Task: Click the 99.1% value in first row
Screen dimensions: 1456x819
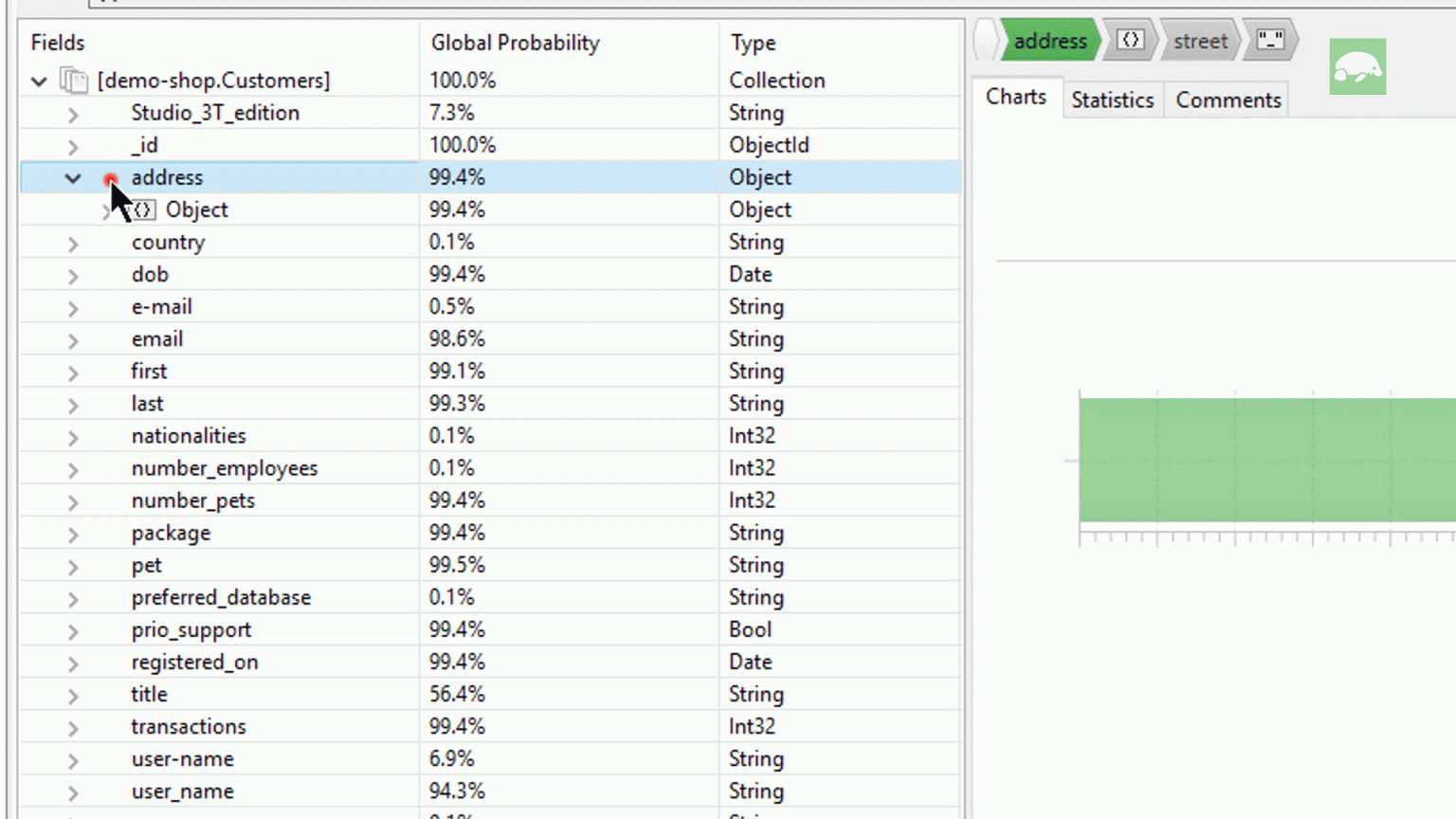Action: pyautogui.click(x=457, y=371)
